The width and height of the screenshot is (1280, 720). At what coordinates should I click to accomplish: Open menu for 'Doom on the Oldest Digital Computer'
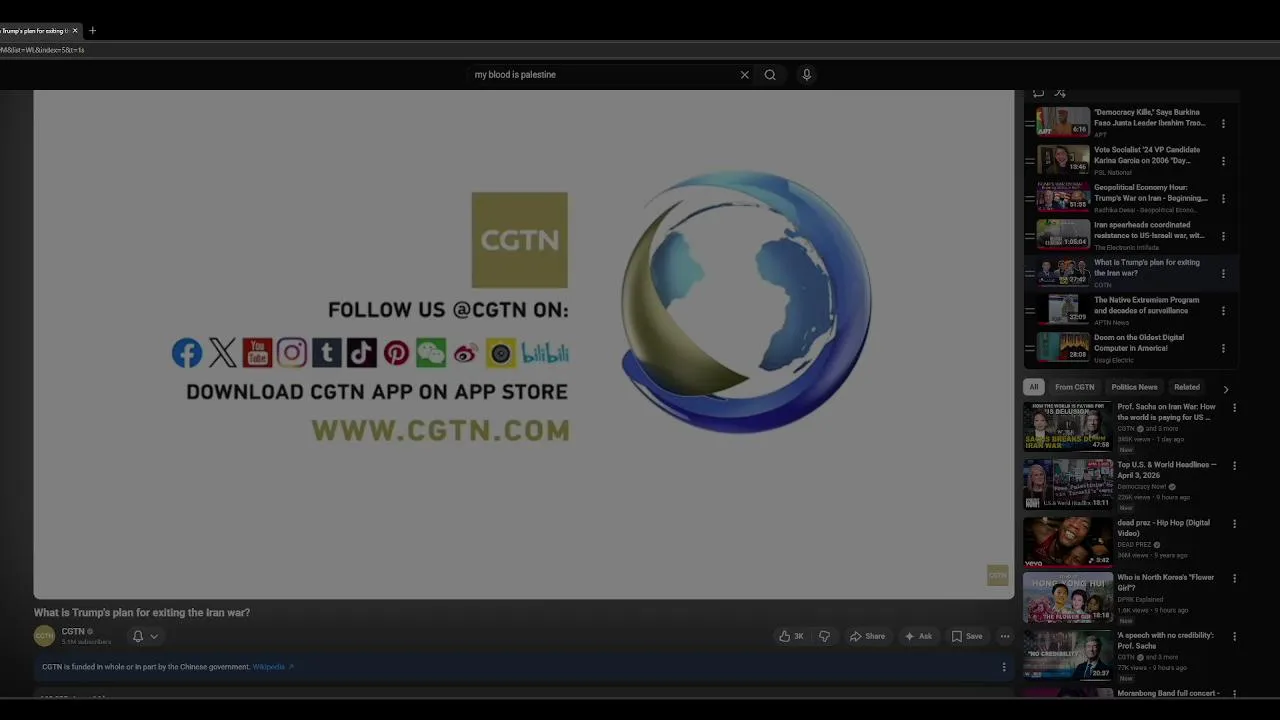pyautogui.click(x=1223, y=349)
